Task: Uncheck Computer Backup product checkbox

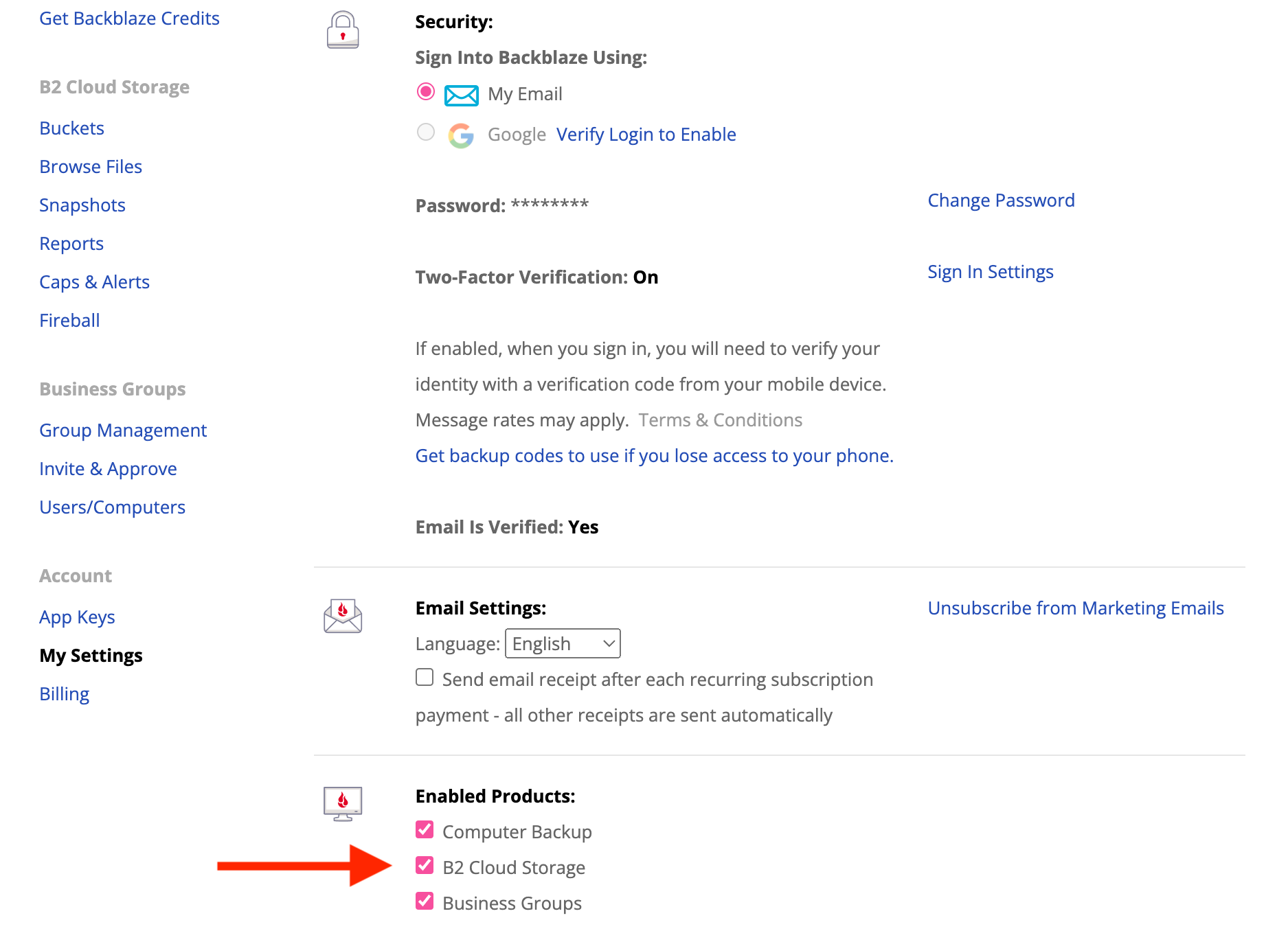Action: pos(425,830)
